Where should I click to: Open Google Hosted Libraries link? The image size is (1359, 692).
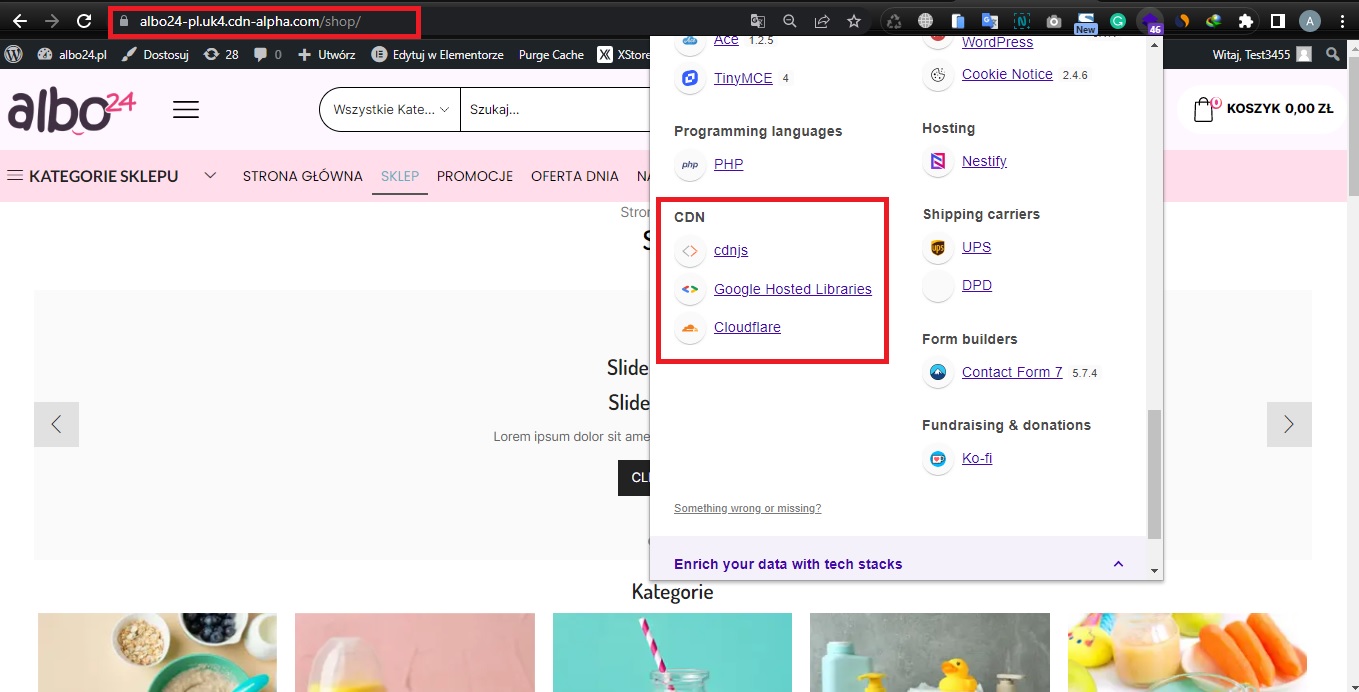tap(793, 289)
